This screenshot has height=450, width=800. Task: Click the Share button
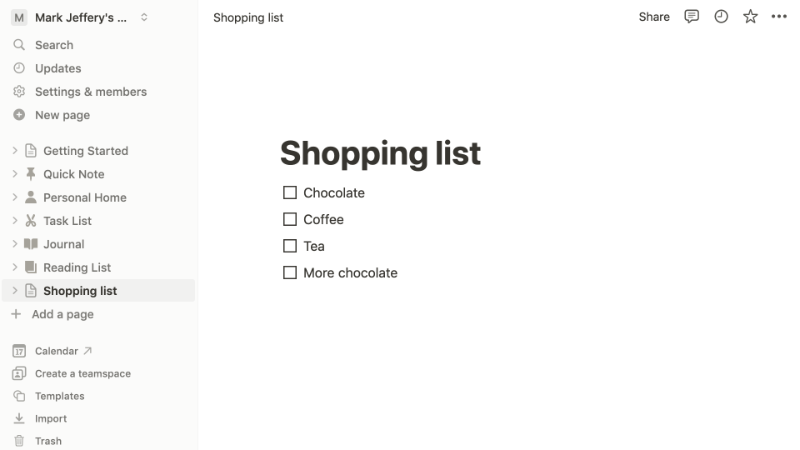pyautogui.click(x=654, y=17)
